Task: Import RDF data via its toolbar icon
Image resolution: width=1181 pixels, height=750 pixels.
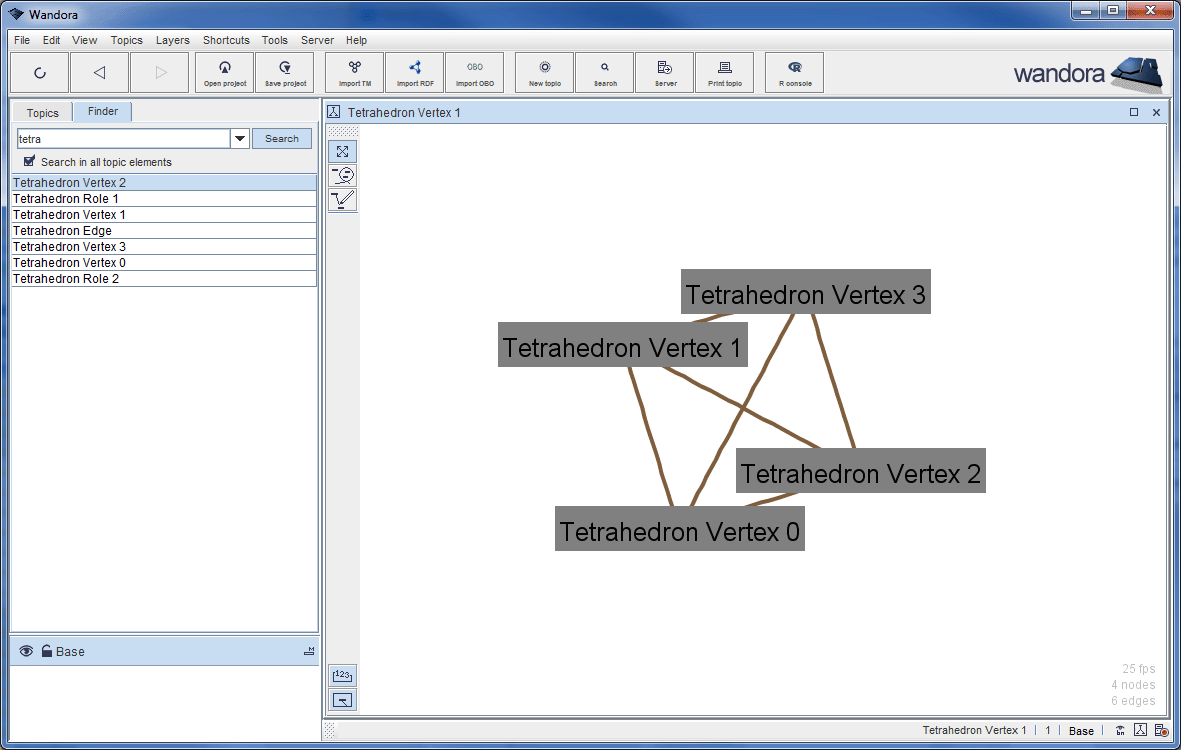Action: [x=414, y=72]
